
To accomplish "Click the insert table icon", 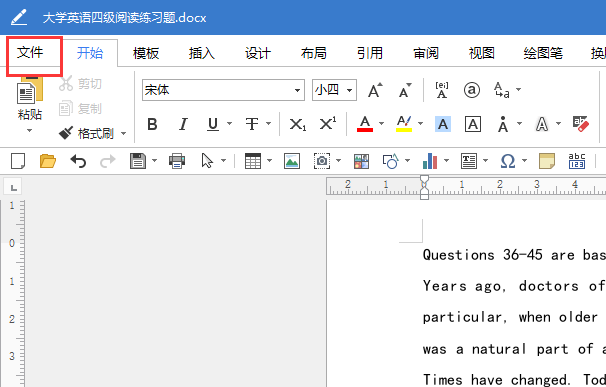I will [253, 161].
